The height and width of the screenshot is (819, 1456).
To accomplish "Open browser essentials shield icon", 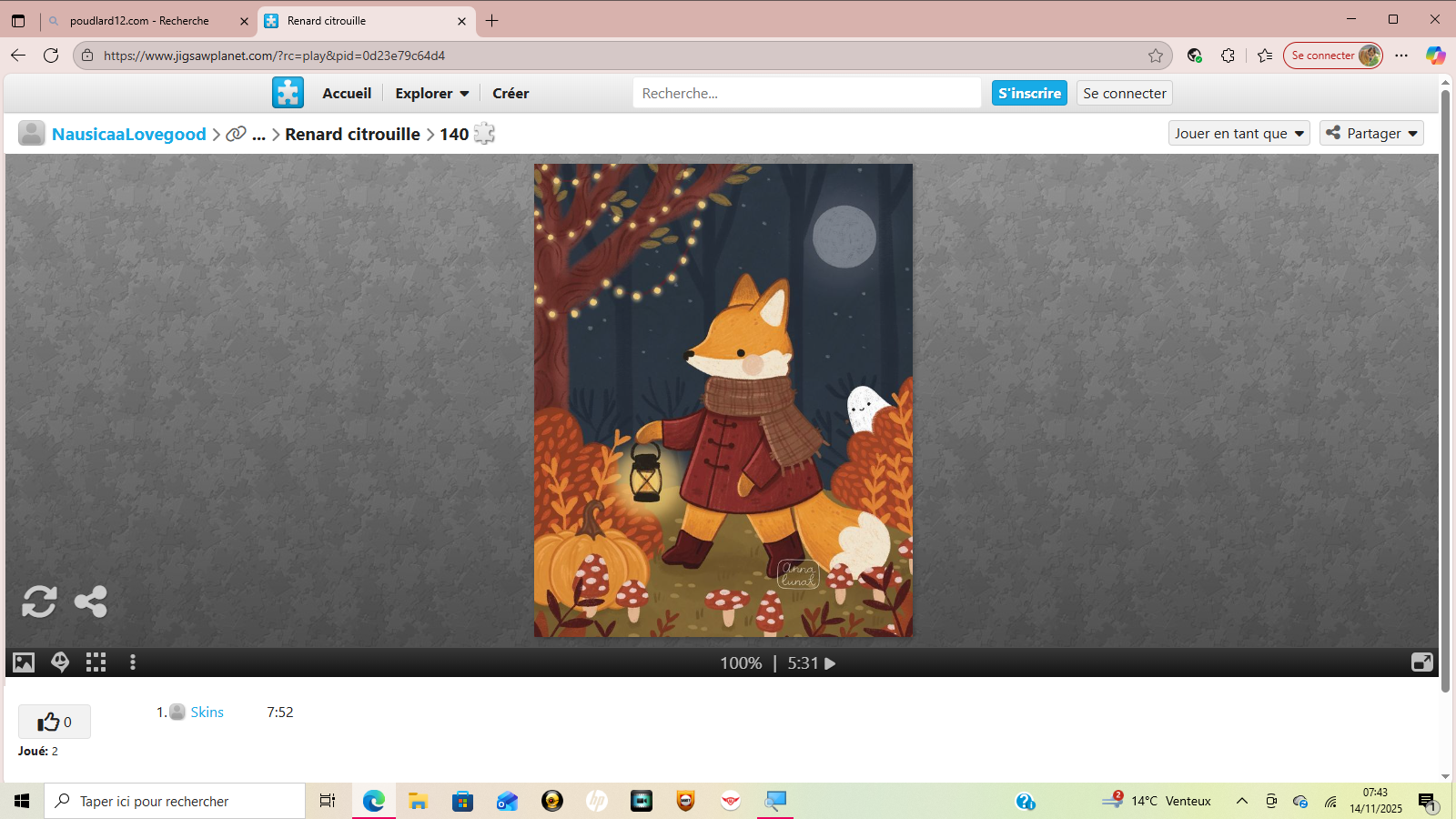I will 1195,56.
